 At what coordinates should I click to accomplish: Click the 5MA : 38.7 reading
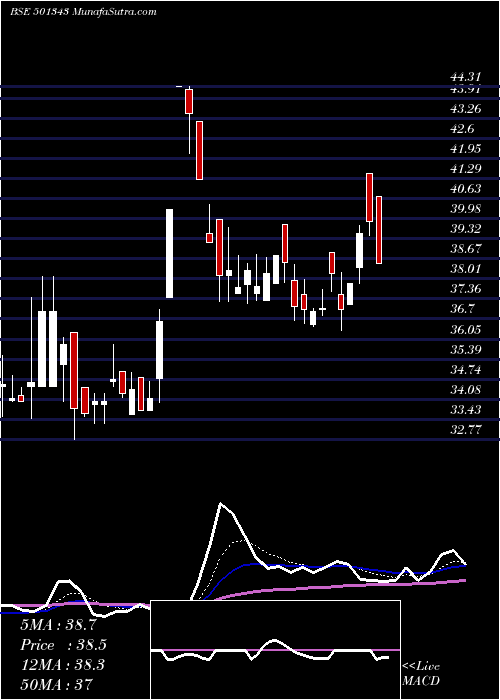(58, 625)
